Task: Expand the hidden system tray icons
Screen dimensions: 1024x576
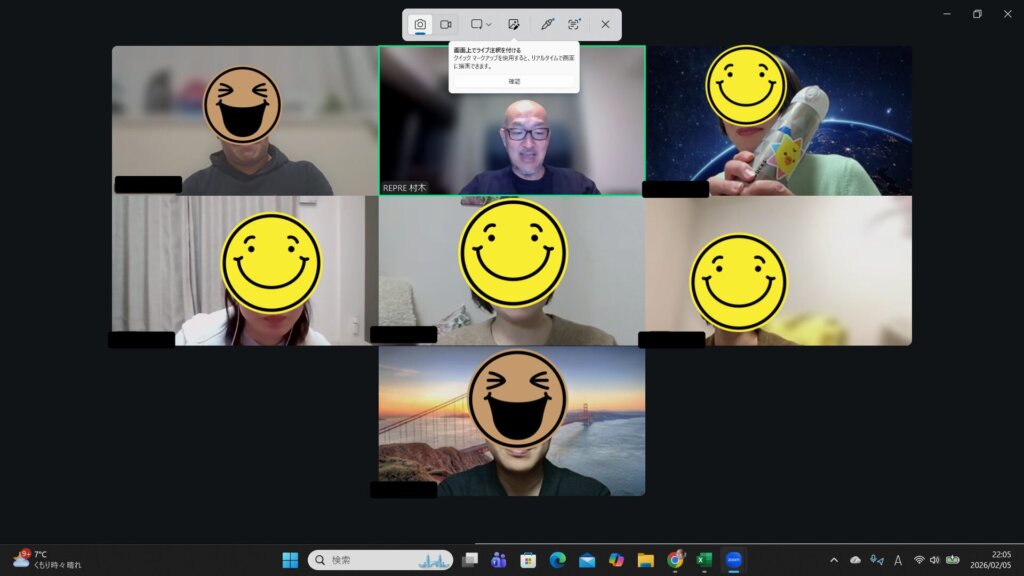Action: pyautogui.click(x=834, y=560)
